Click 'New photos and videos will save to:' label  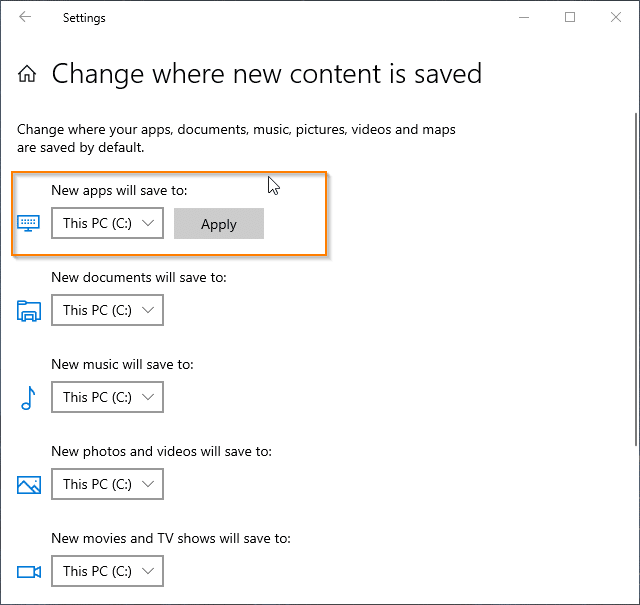[x=162, y=452]
